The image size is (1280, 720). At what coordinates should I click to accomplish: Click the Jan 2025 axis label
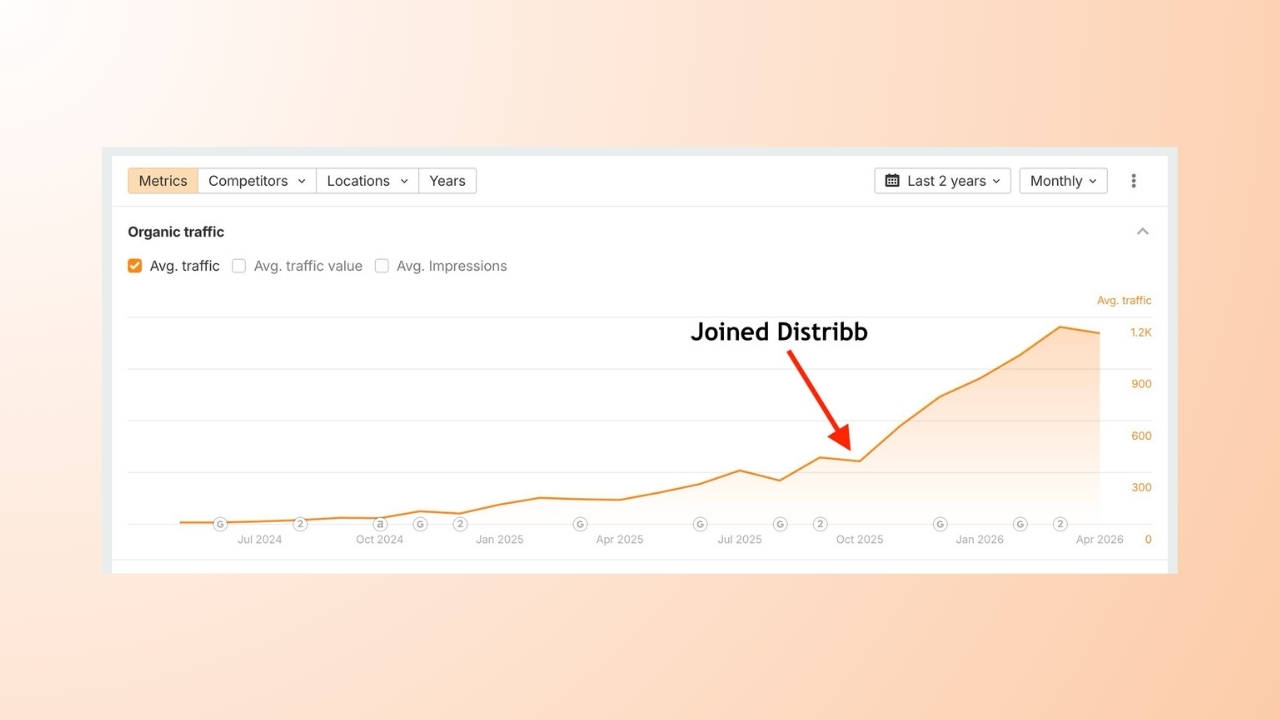coord(500,540)
